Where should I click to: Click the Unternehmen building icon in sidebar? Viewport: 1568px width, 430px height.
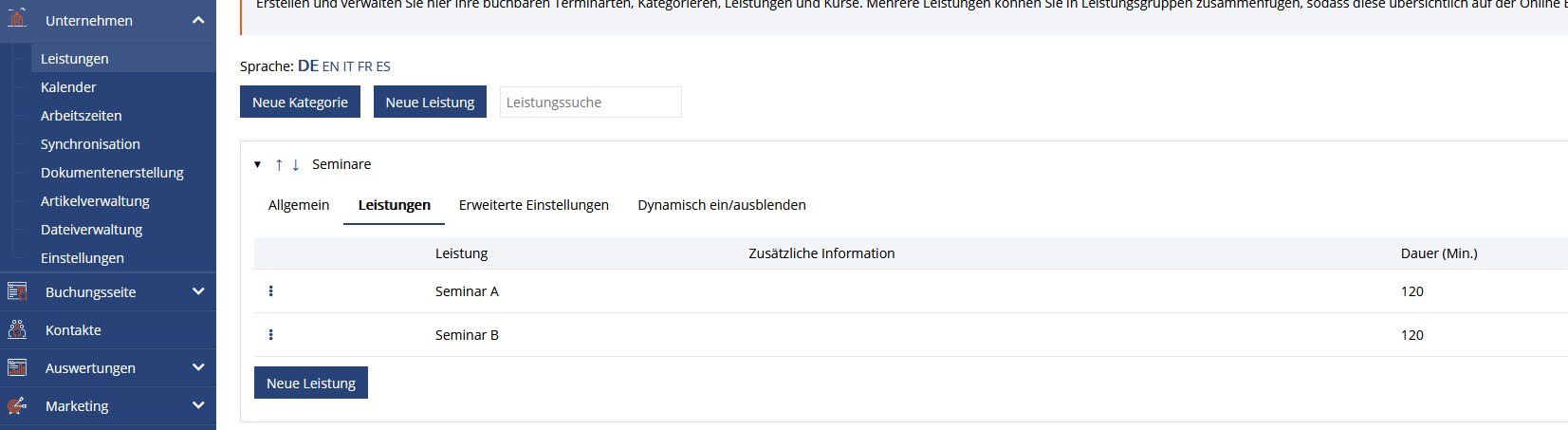(x=17, y=17)
